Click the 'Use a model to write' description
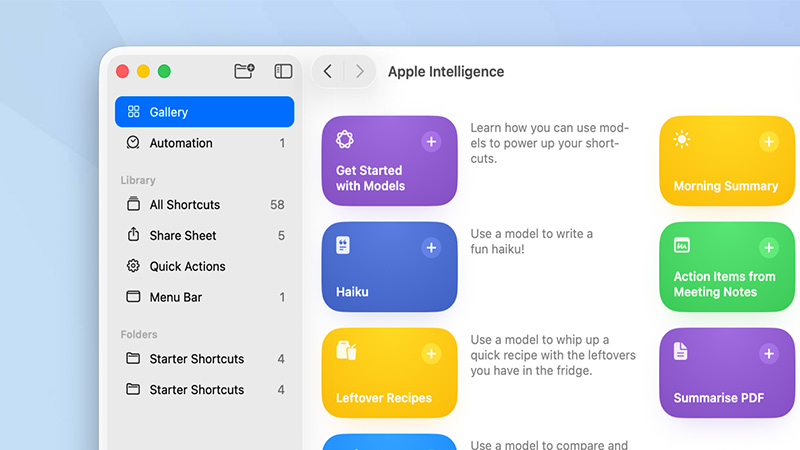 click(x=532, y=241)
